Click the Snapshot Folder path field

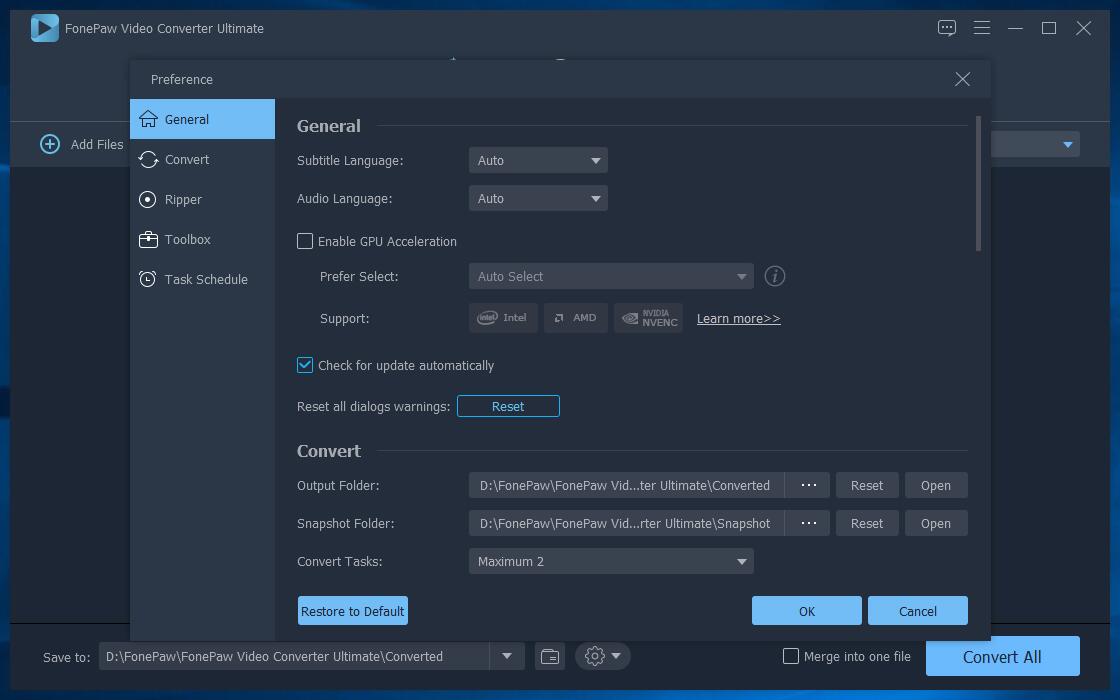tap(626, 523)
